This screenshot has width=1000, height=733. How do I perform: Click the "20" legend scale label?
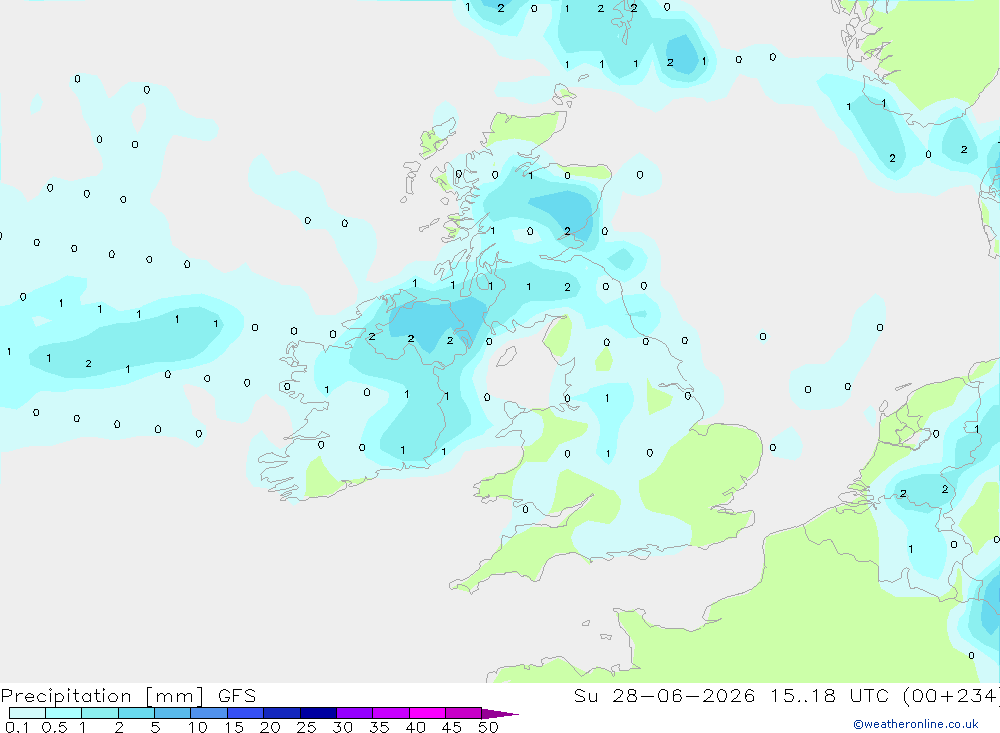[x=270, y=727]
